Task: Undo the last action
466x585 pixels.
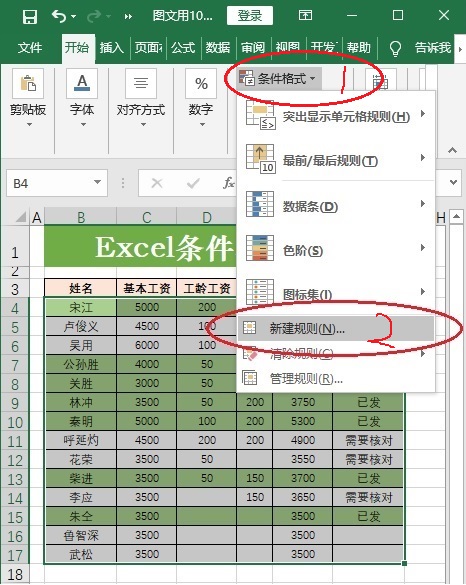Action: tap(59, 16)
